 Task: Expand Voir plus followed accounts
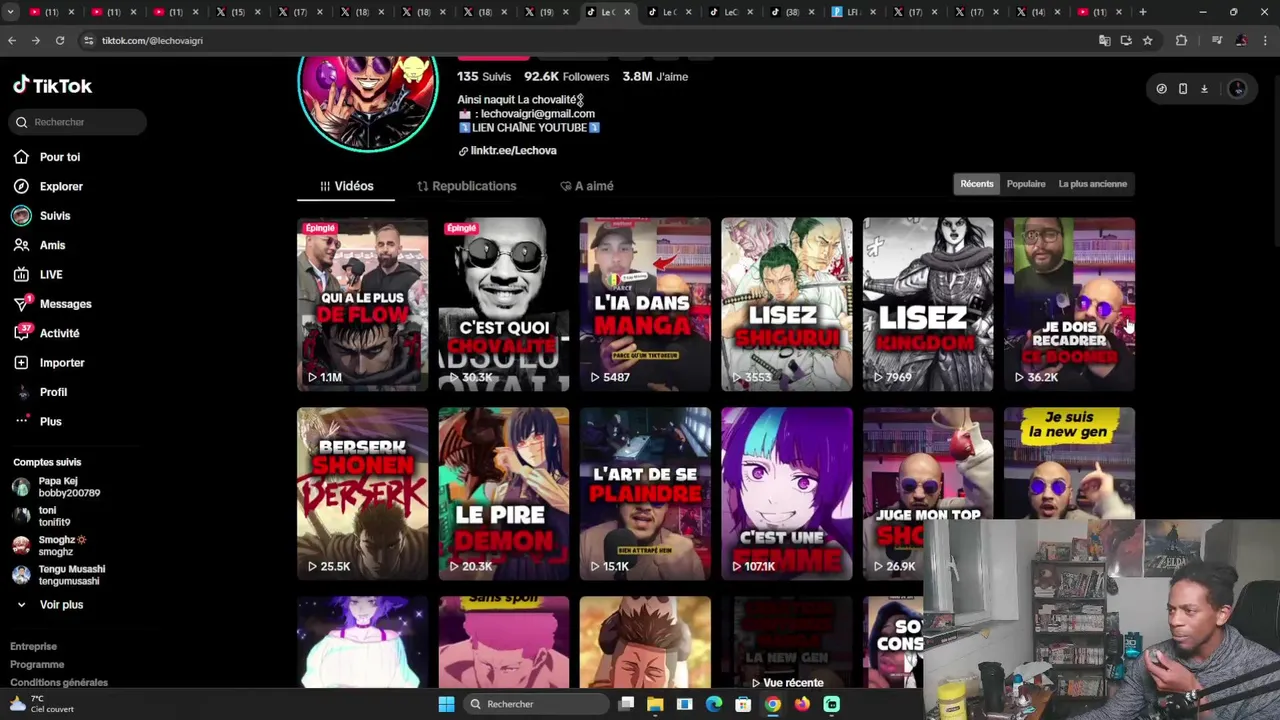[50, 605]
